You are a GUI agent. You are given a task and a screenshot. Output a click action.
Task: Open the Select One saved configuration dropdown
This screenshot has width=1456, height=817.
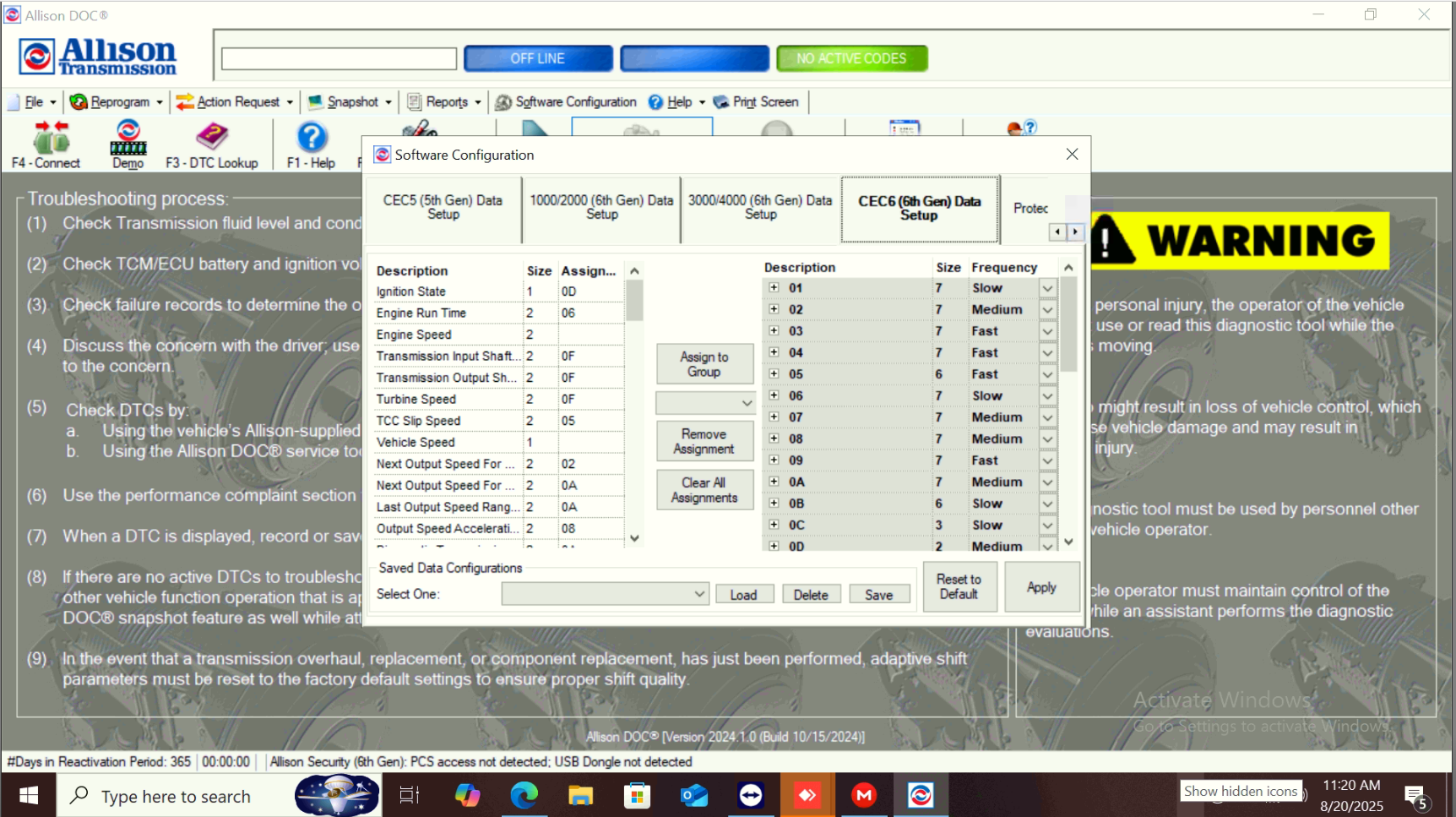pos(605,594)
